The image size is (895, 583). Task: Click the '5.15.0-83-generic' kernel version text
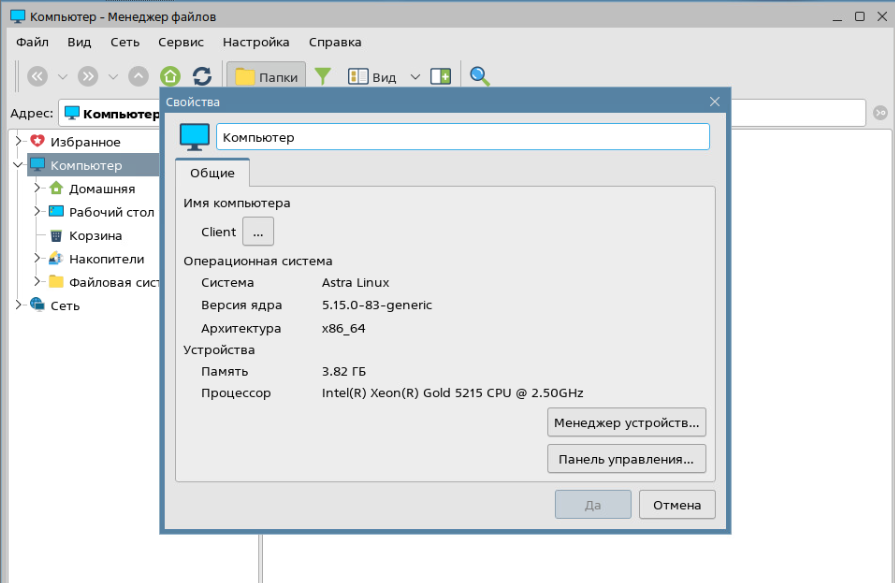coord(377,305)
